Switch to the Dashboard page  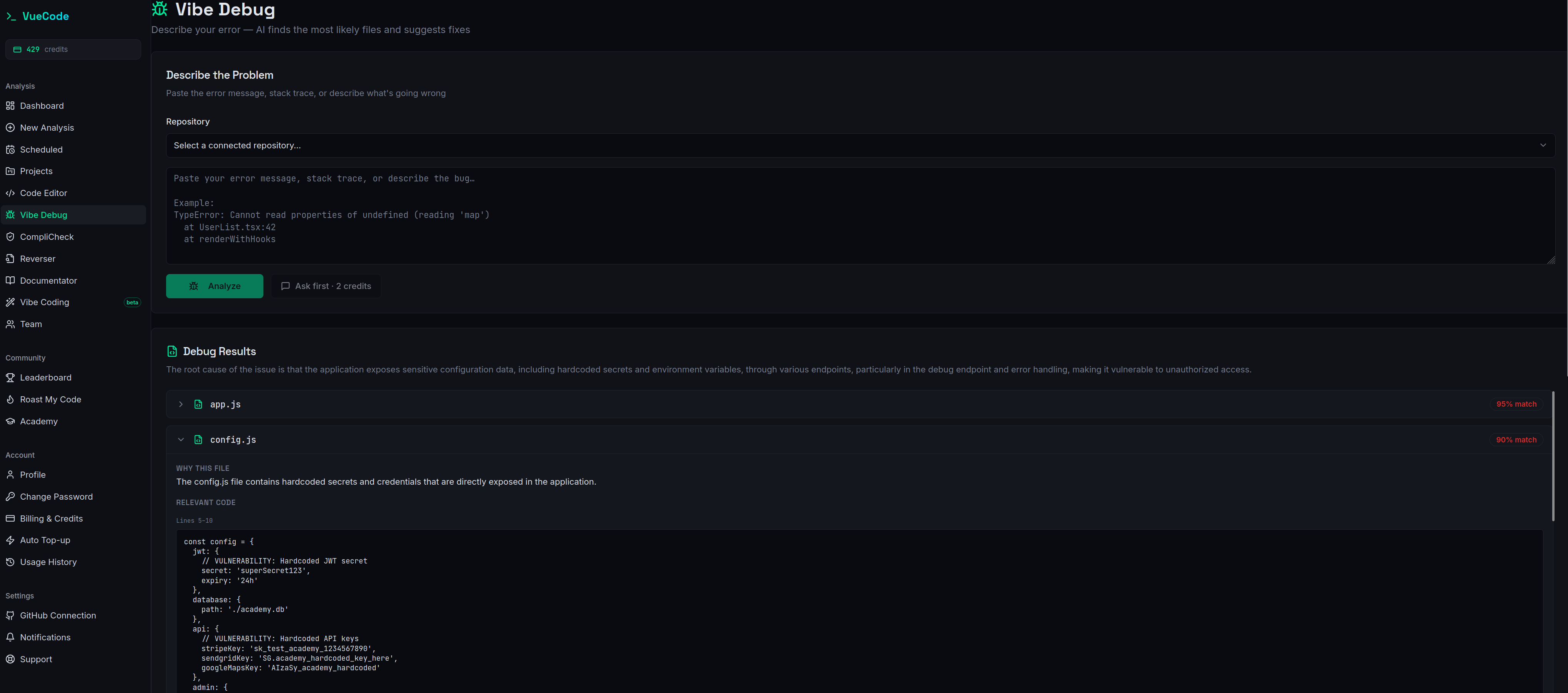pos(42,105)
